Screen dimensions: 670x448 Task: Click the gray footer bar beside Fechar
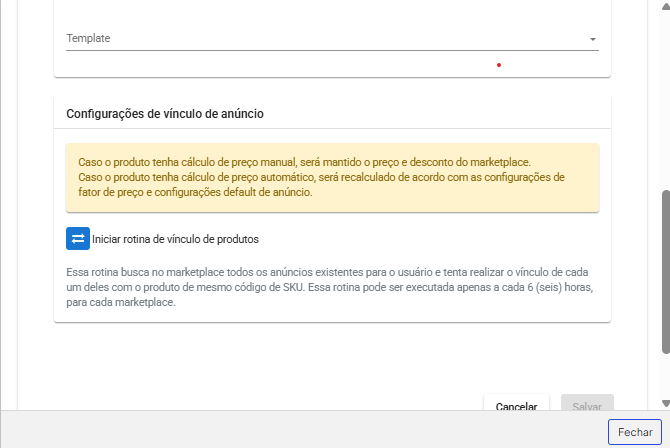(x=300, y=431)
